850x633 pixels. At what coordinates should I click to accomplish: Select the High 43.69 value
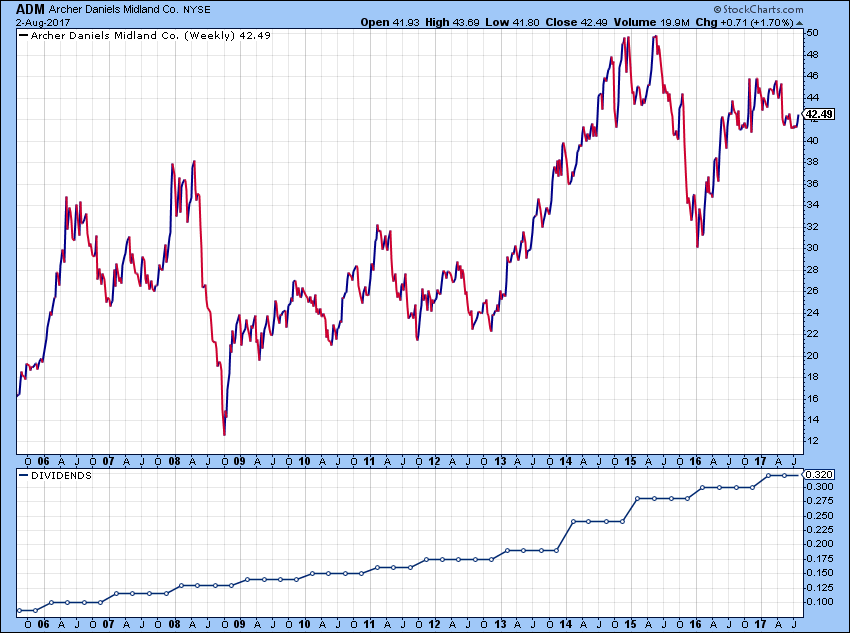click(452, 22)
